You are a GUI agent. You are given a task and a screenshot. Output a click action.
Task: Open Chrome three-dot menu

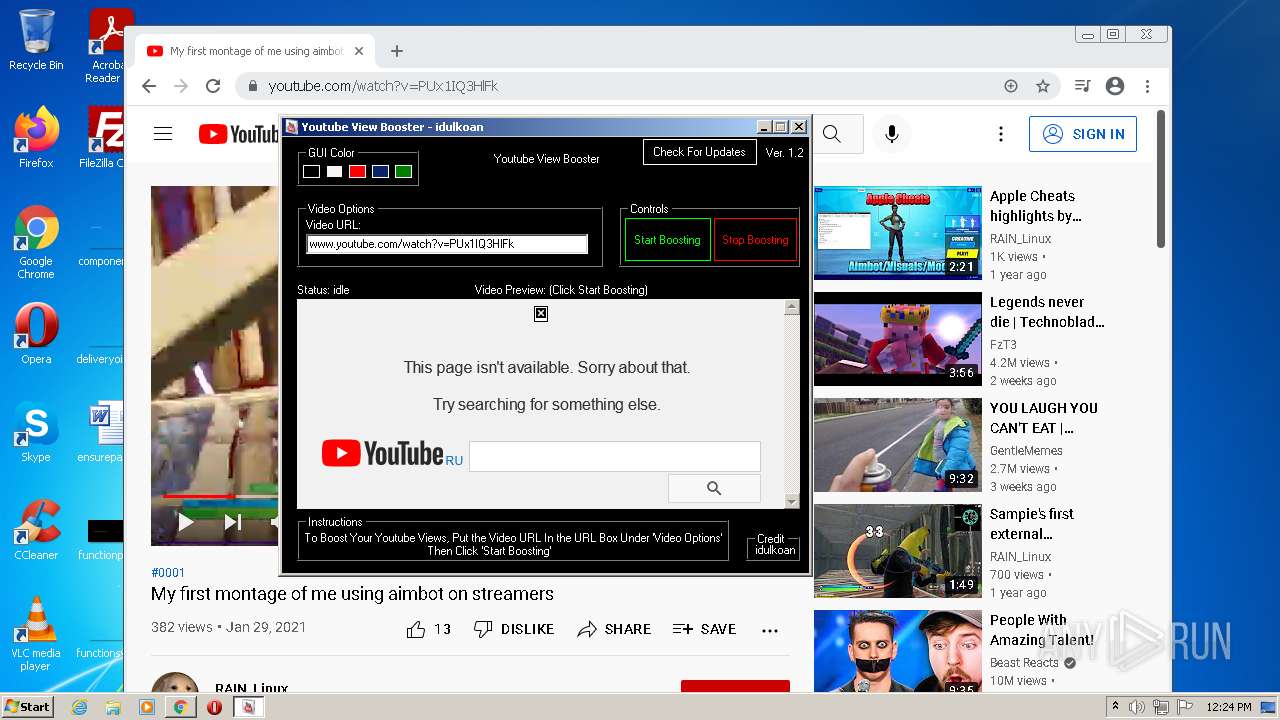tap(1148, 86)
